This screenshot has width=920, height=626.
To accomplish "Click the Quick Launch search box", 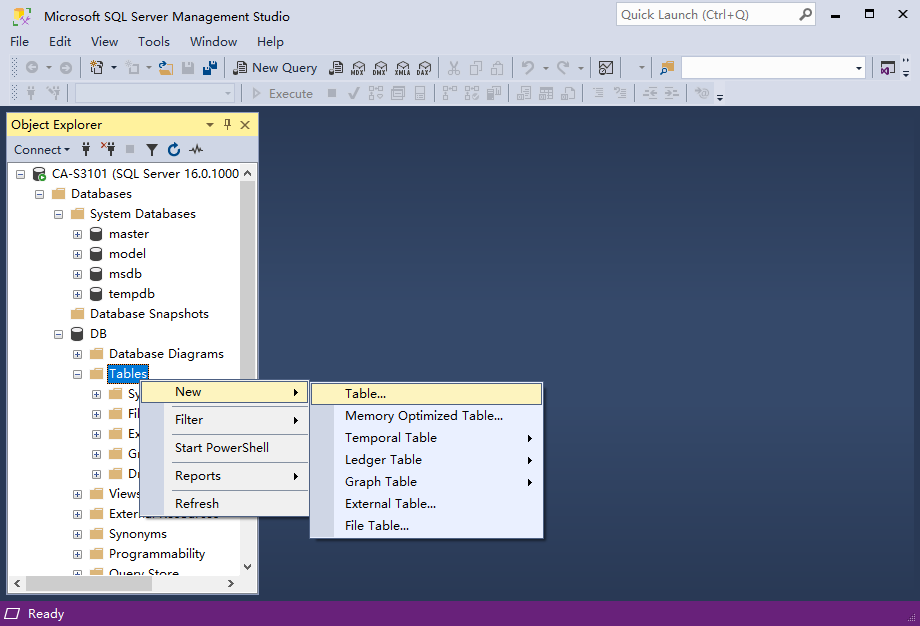I will (x=706, y=15).
